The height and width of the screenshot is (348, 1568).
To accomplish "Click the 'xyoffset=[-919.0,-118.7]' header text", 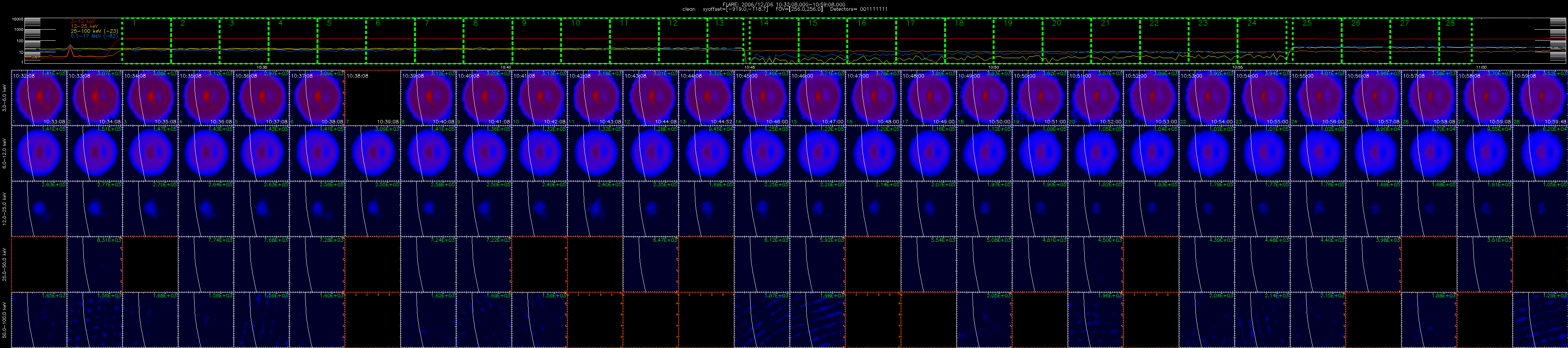I will (735, 9).
